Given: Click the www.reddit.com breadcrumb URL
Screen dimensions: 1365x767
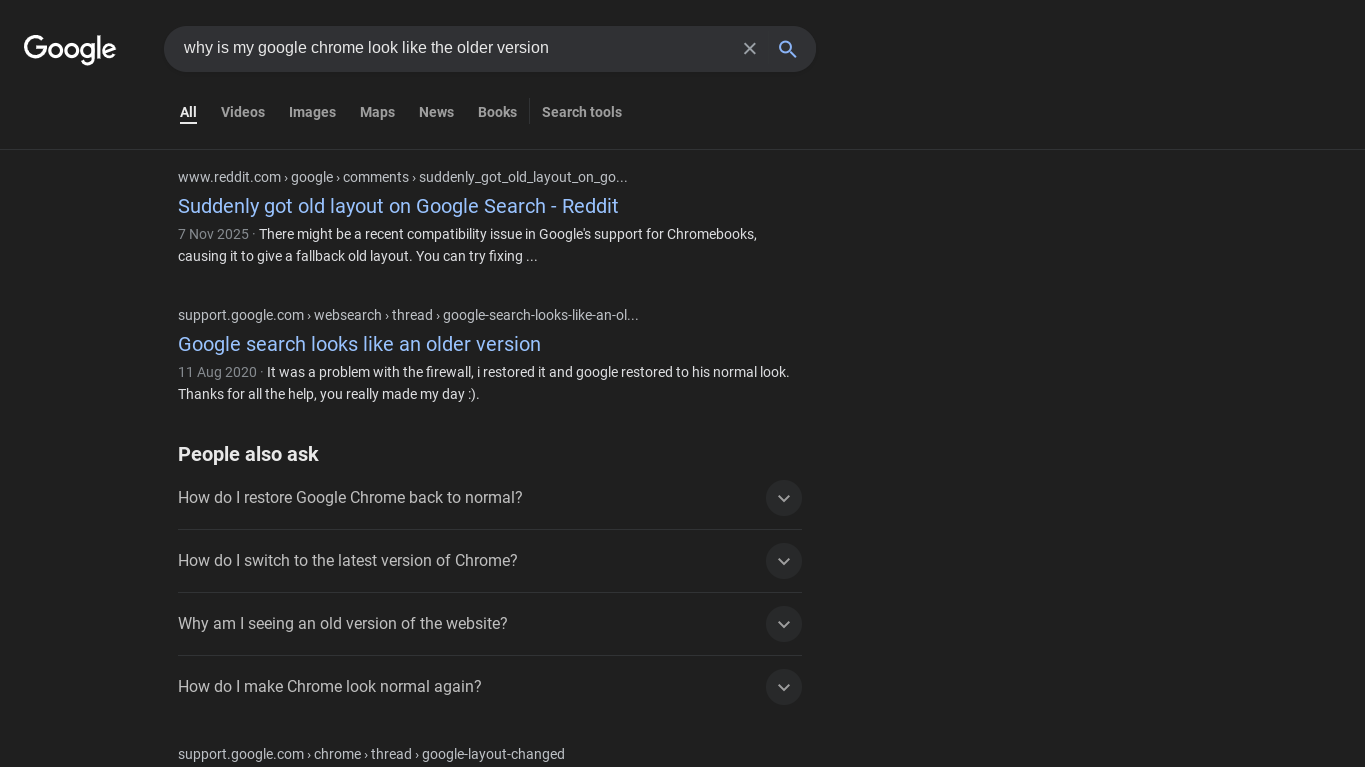Looking at the screenshot, I should point(402,177).
